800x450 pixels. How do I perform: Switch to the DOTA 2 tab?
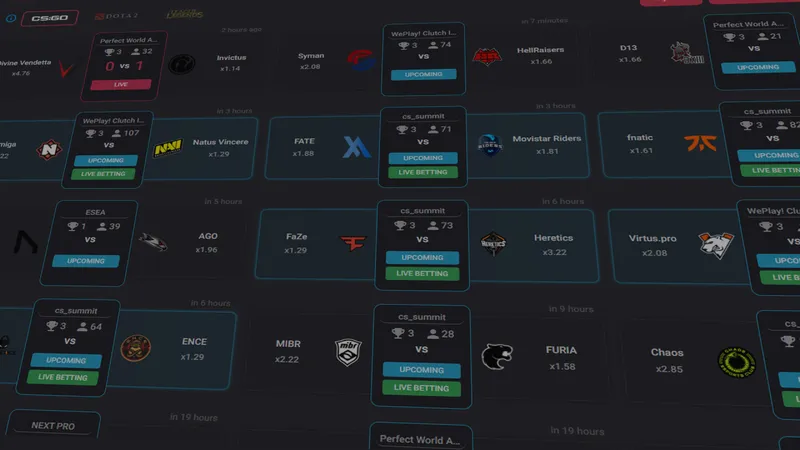click(116, 16)
